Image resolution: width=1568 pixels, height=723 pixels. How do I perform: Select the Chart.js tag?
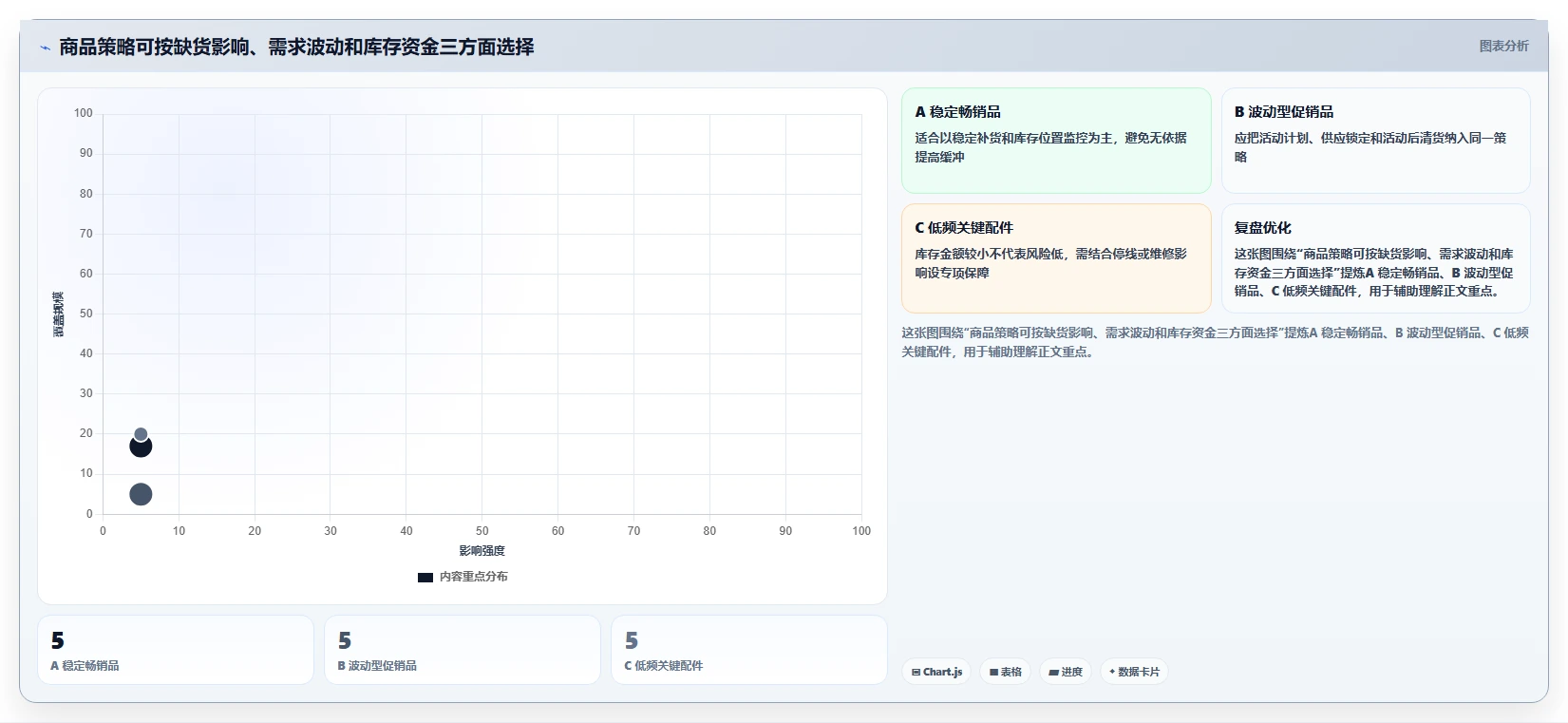coord(936,672)
